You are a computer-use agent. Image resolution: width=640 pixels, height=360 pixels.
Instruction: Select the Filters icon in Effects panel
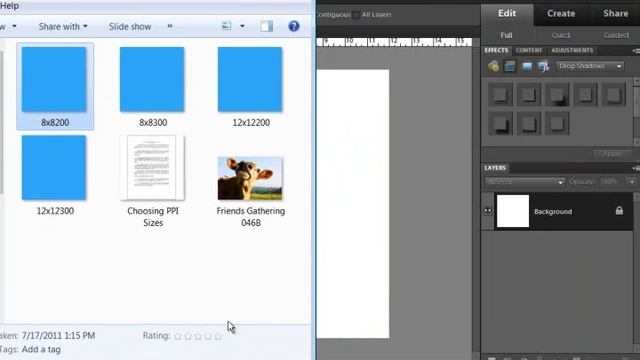(x=493, y=66)
